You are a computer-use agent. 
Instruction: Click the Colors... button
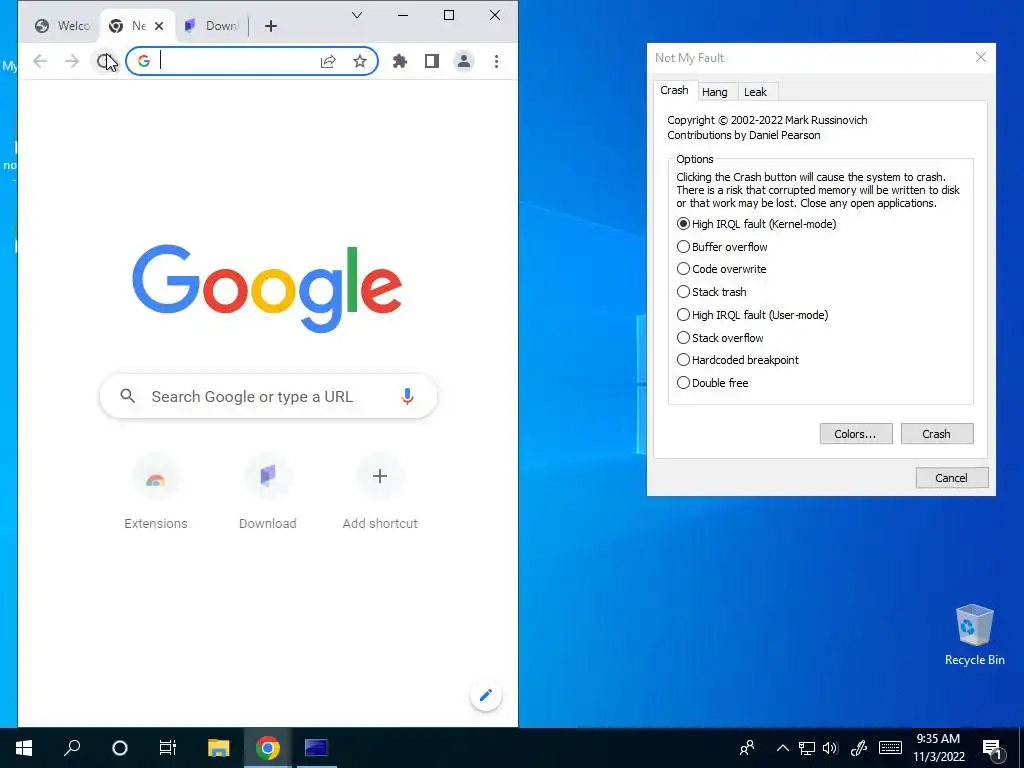856,434
